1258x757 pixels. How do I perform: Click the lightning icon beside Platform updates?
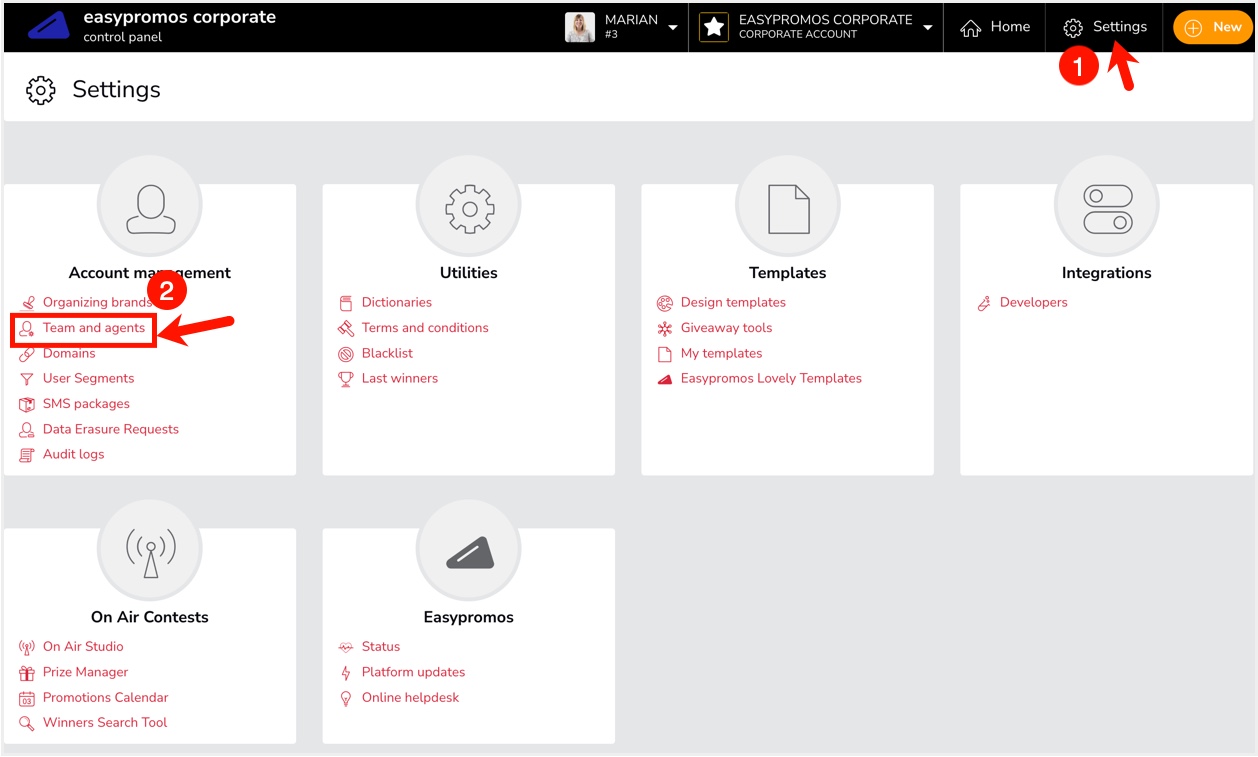[x=346, y=673]
